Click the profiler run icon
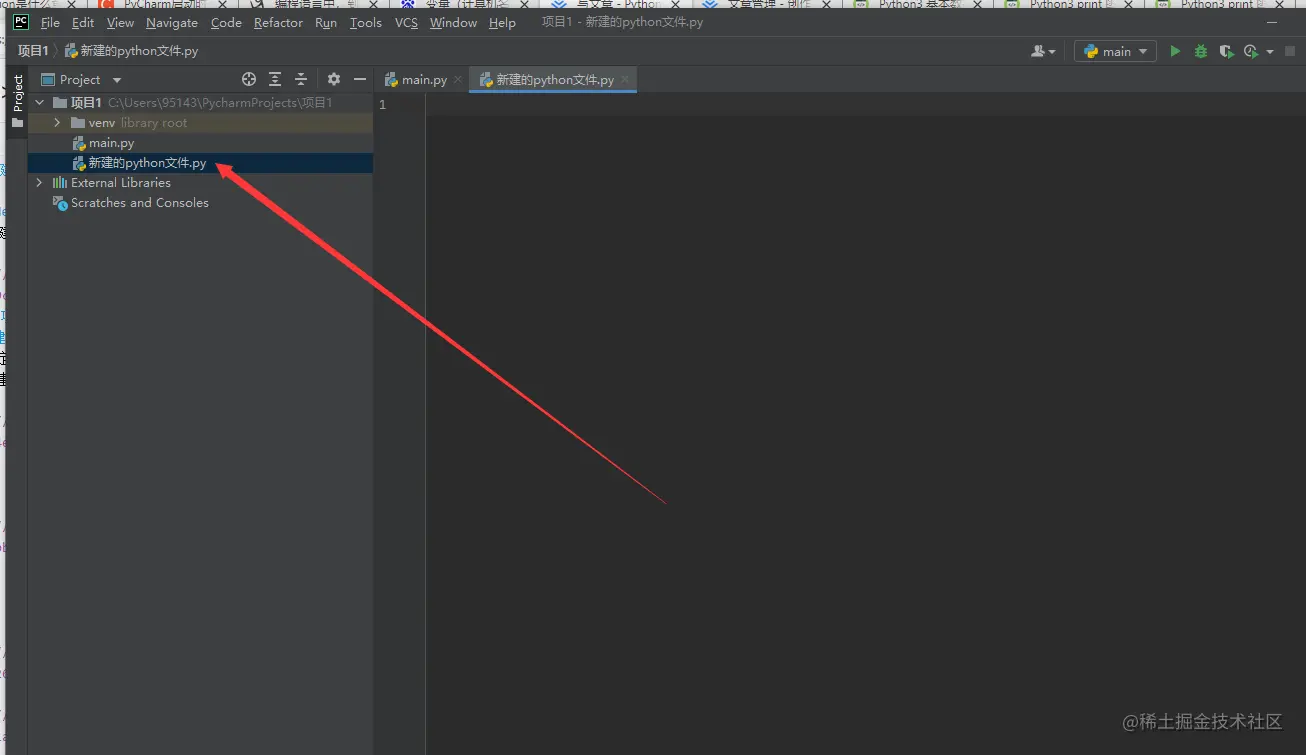Screen dimensions: 1306x755 pyautogui.click(x=1251, y=51)
